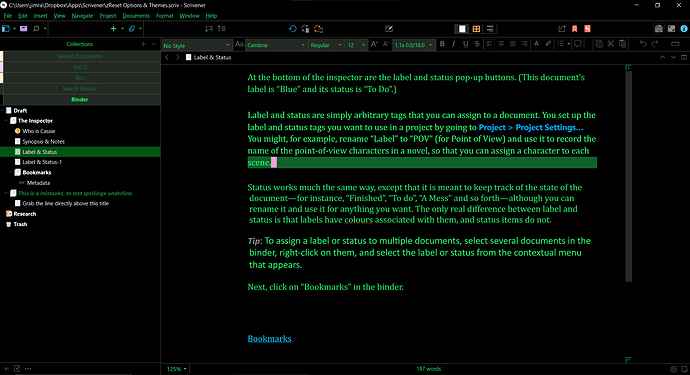Toggle Underline formatting

[466, 44]
